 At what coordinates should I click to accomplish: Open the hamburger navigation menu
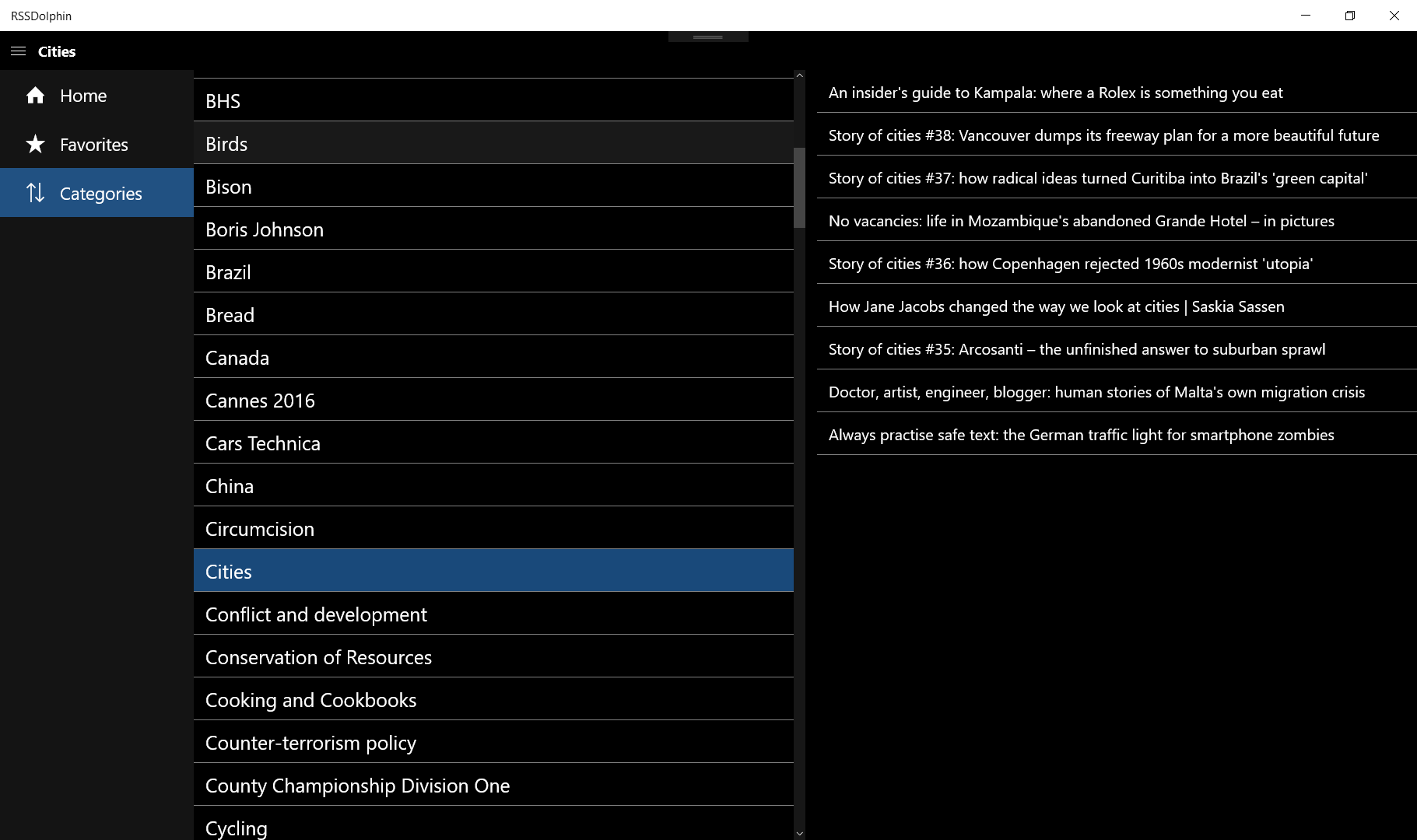[x=19, y=51]
